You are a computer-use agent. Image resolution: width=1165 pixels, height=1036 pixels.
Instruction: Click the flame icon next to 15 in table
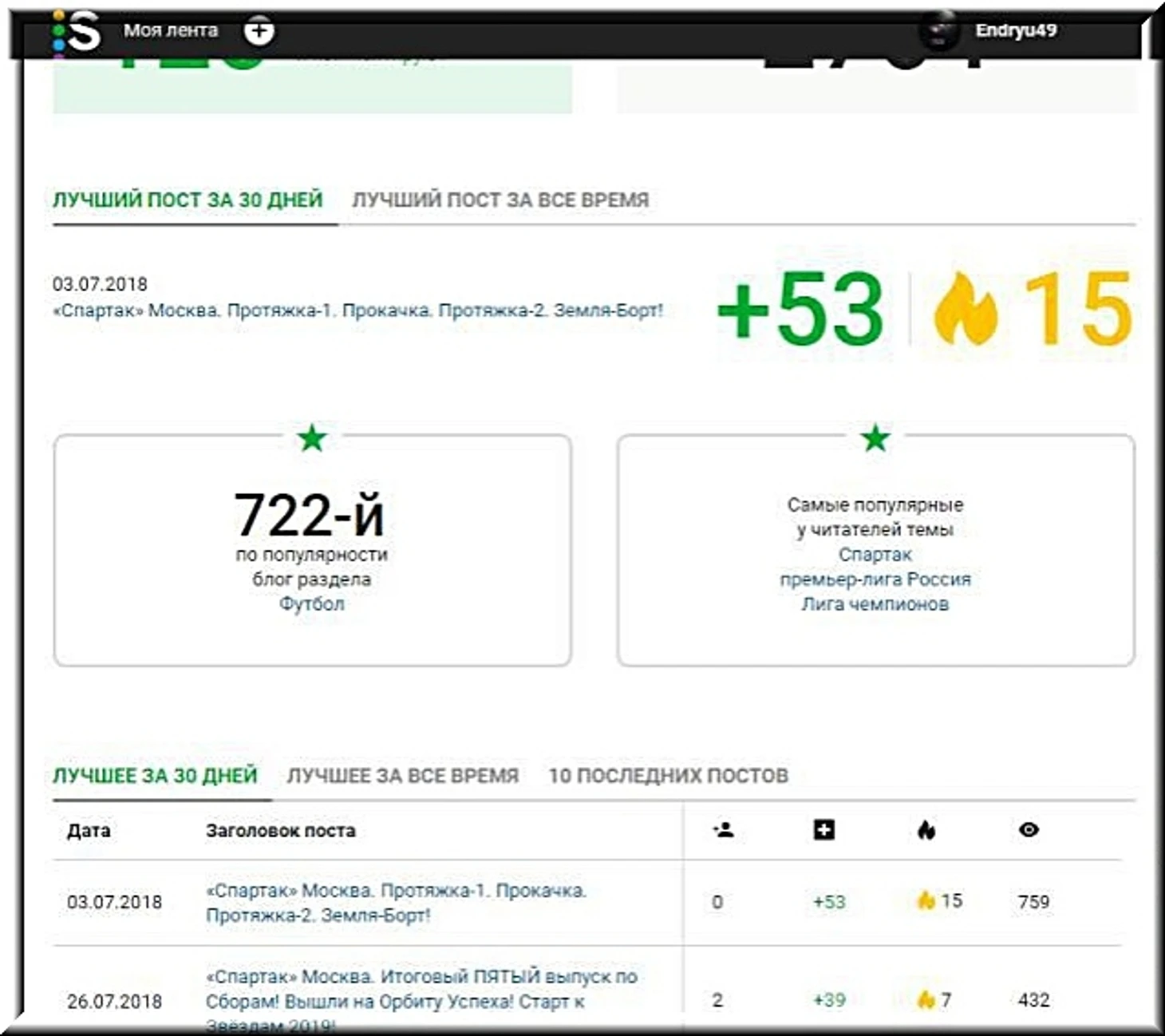click(x=926, y=901)
